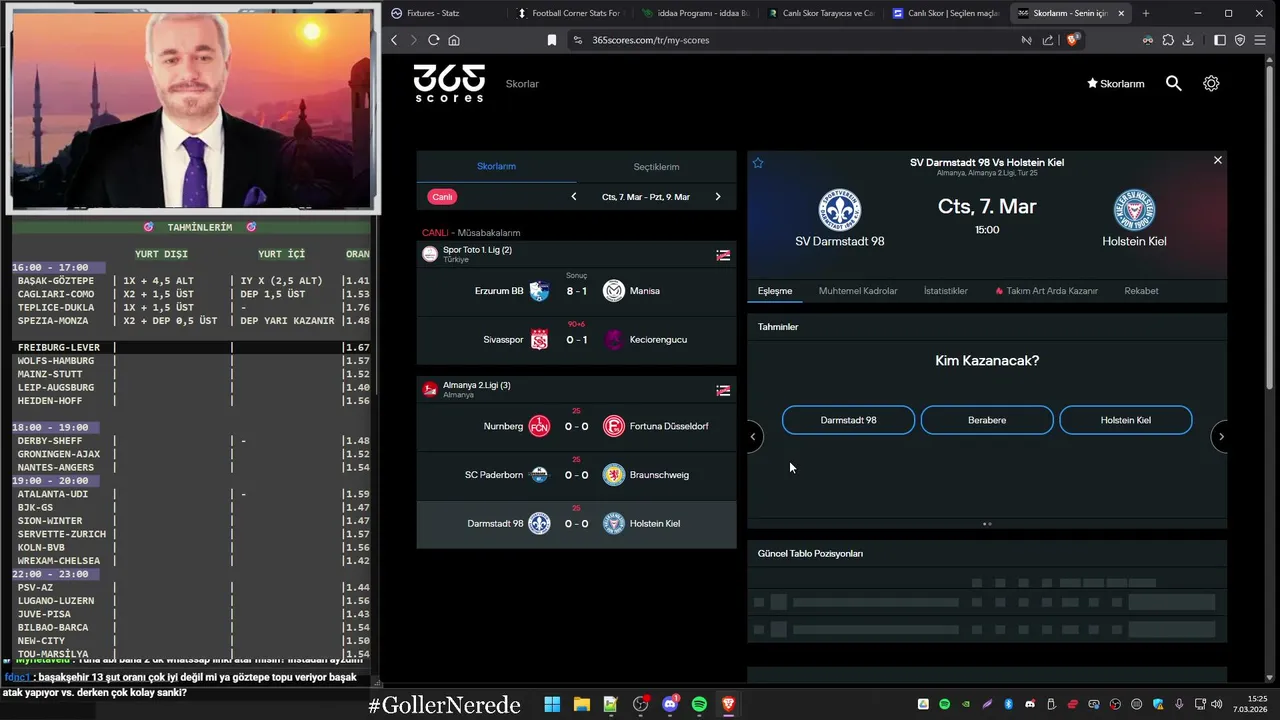Toggle the Canlı live filter
This screenshot has height=720, width=1280.
[x=442, y=197]
